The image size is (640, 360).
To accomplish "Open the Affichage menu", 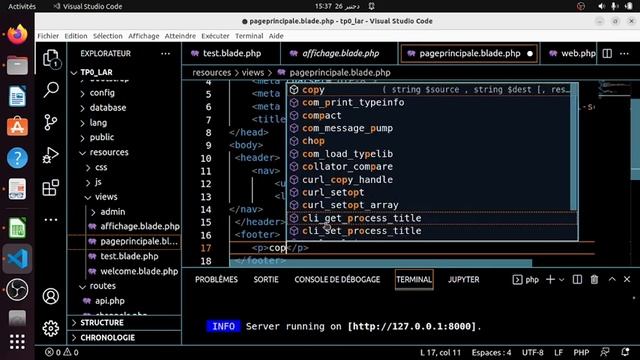I will (144, 36).
